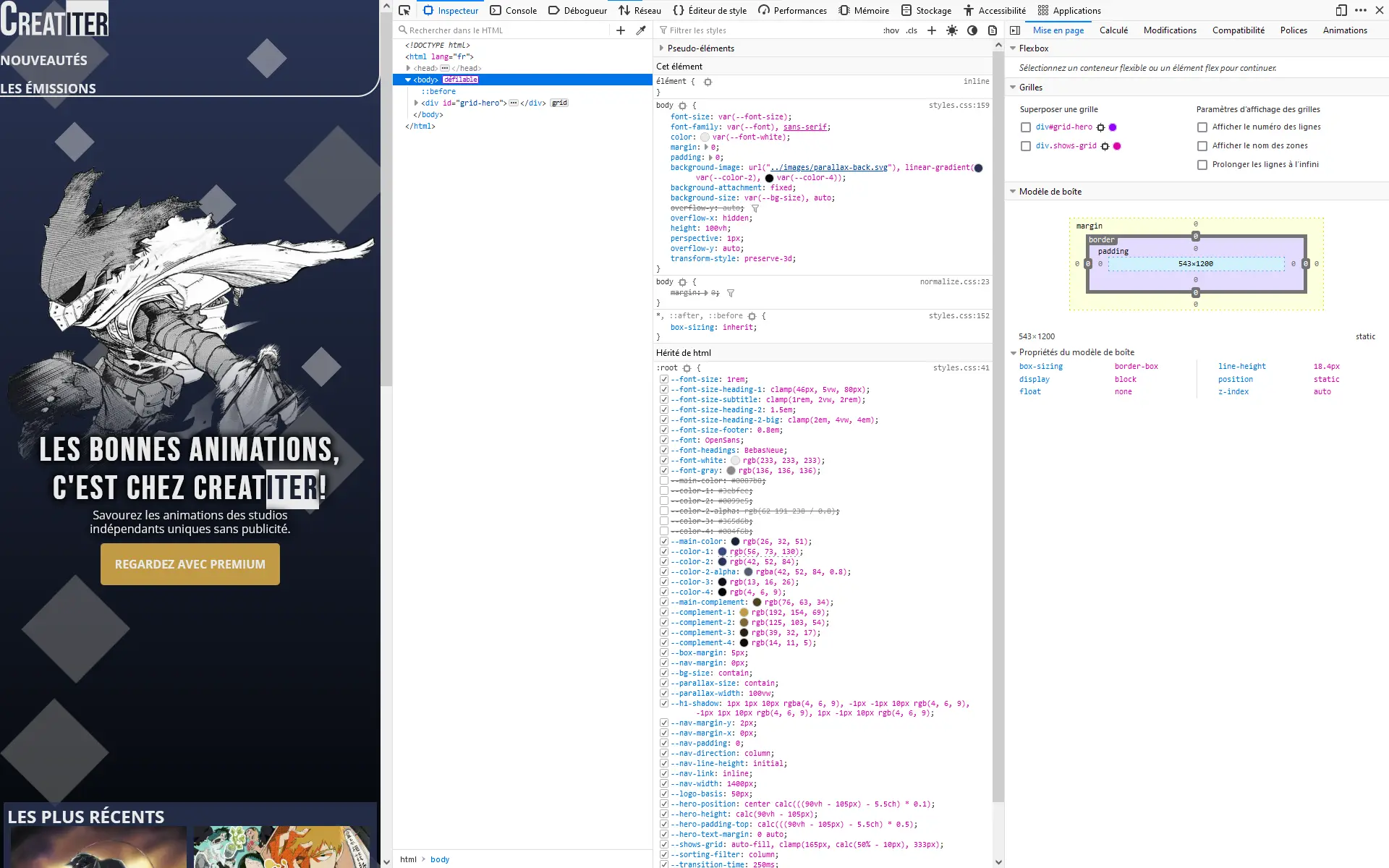Click the HTML search field
1389x868 pixels.
[x=503, y=30]
